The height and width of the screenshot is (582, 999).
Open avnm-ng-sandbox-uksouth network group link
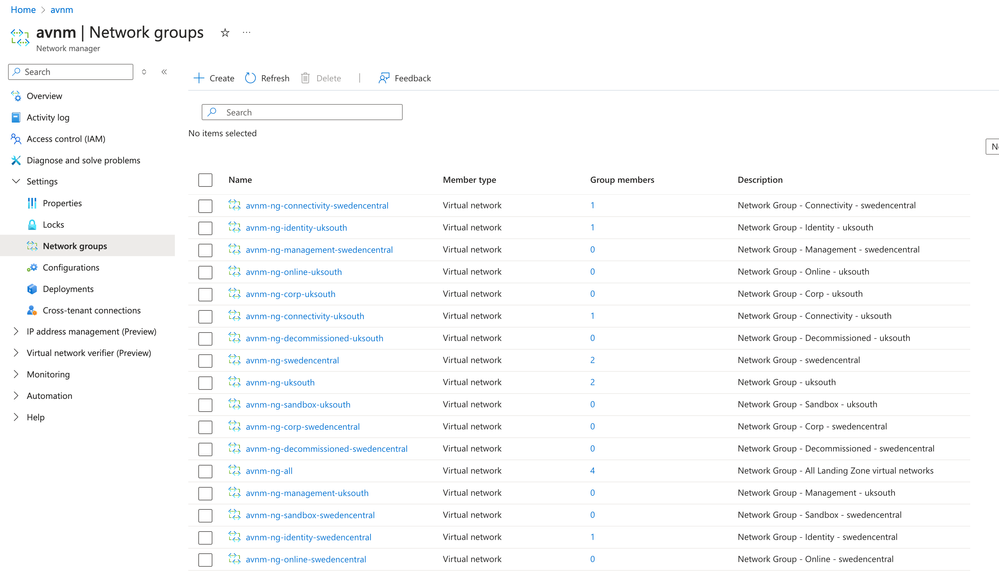[298, 404]
